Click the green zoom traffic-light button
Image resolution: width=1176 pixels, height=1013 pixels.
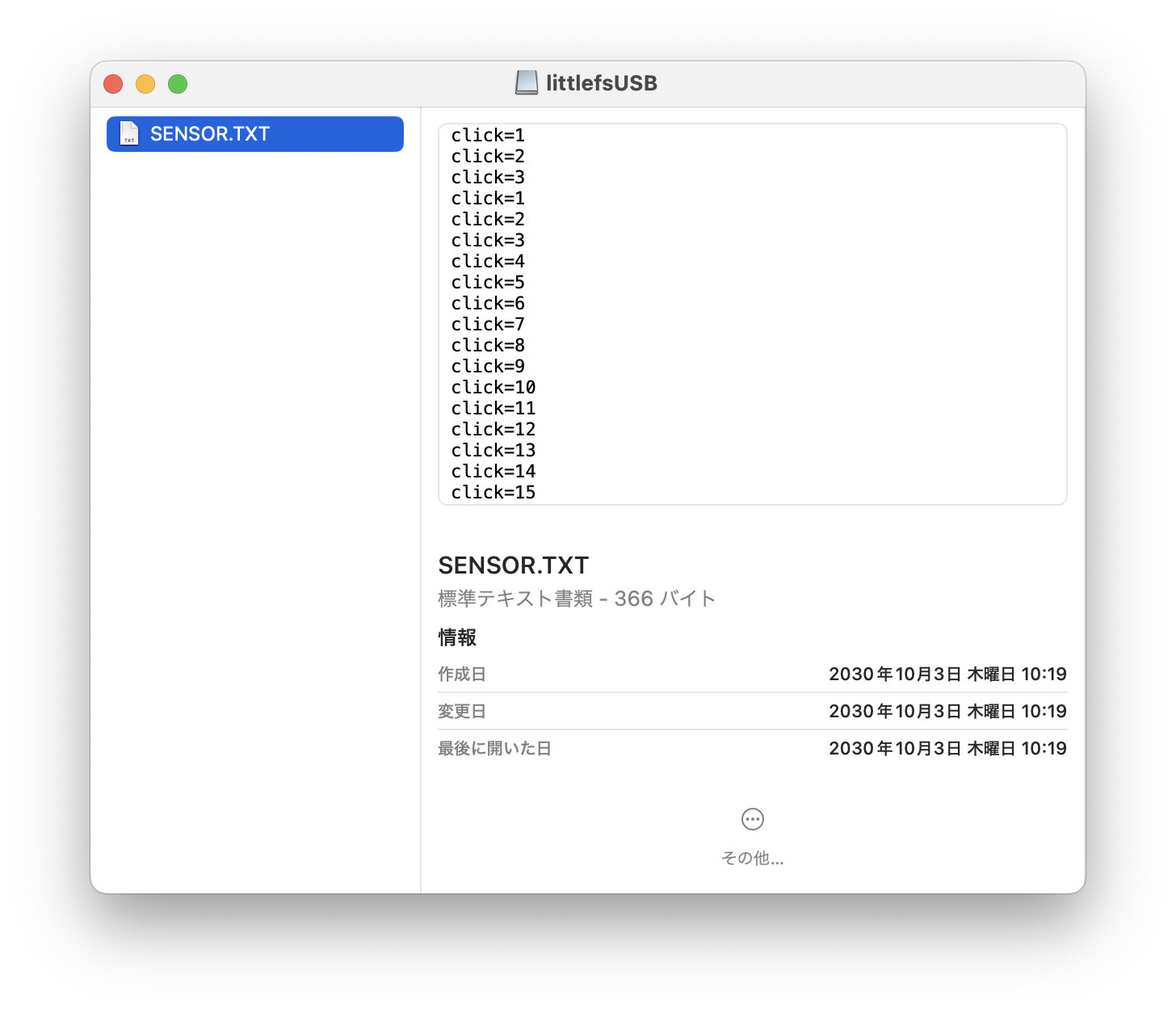(178, 83)
